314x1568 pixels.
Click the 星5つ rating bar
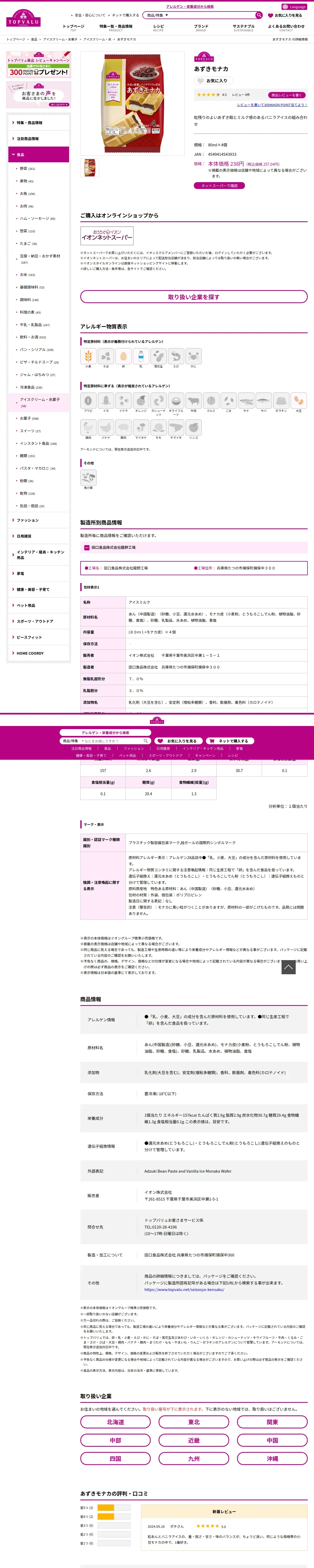(x=114, y=1508)
